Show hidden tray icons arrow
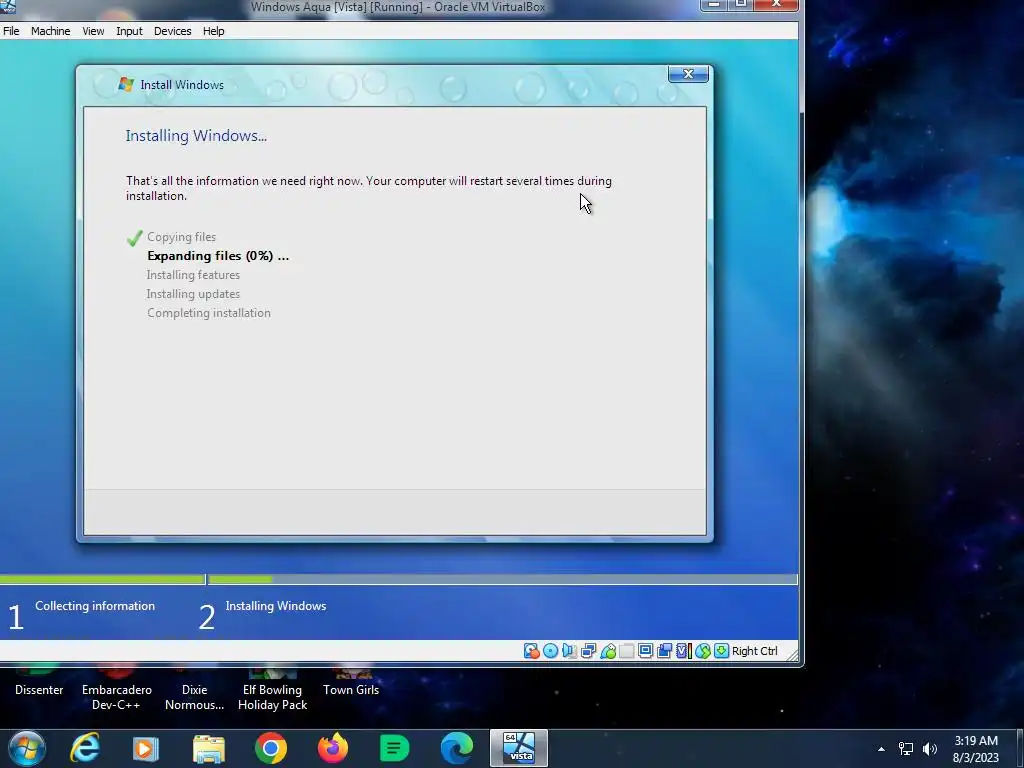Viewport: 1024px width, 768px height. [881, 749]
